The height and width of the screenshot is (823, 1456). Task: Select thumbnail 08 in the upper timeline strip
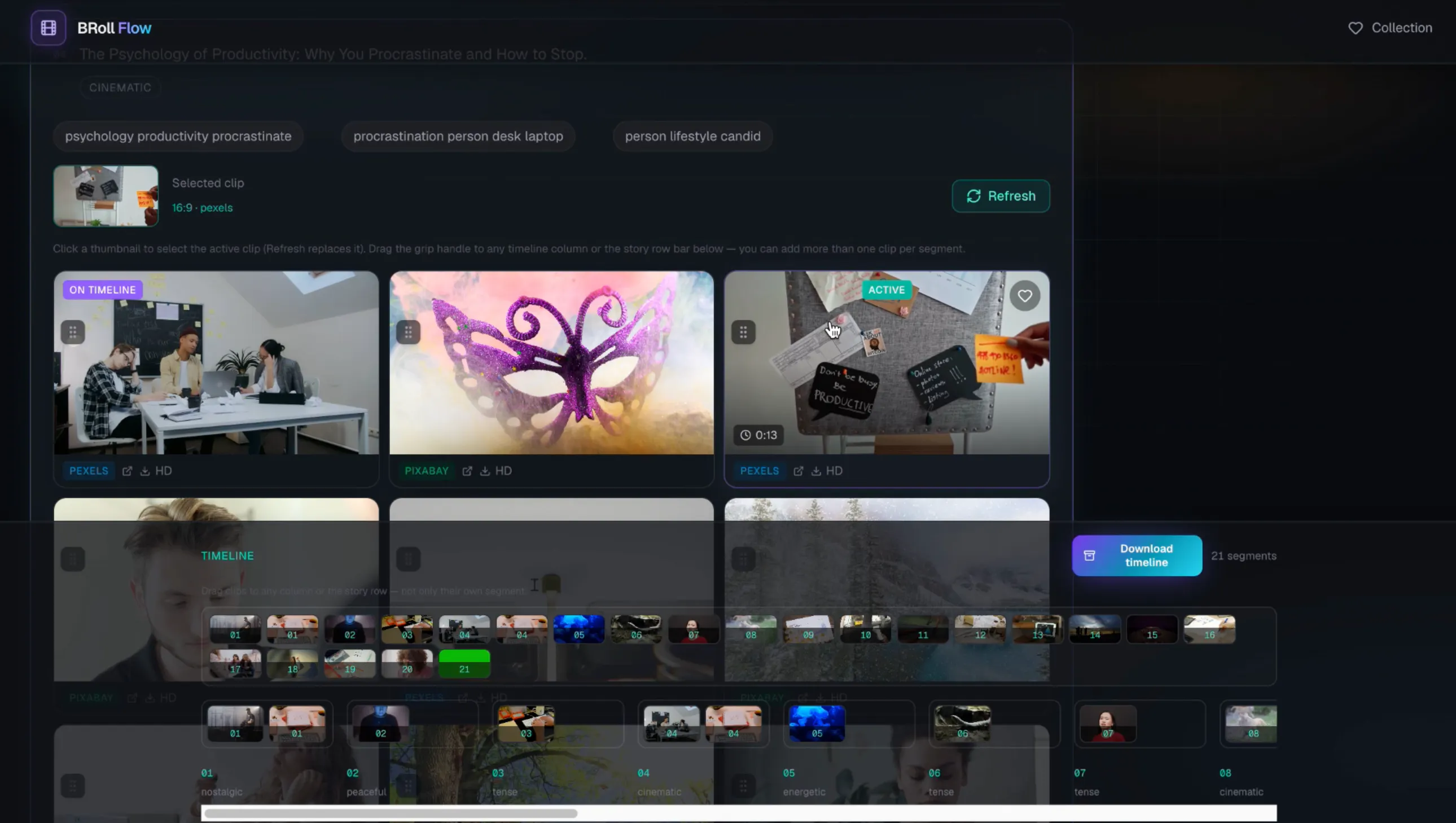[x=751, y=629]
